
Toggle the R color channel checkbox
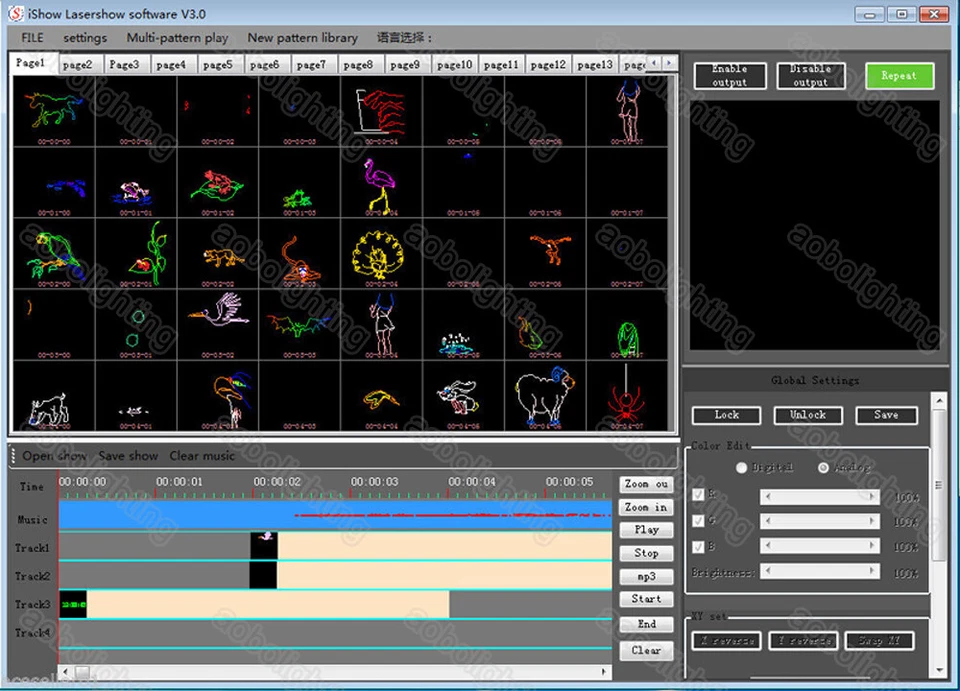pos(695,494)
